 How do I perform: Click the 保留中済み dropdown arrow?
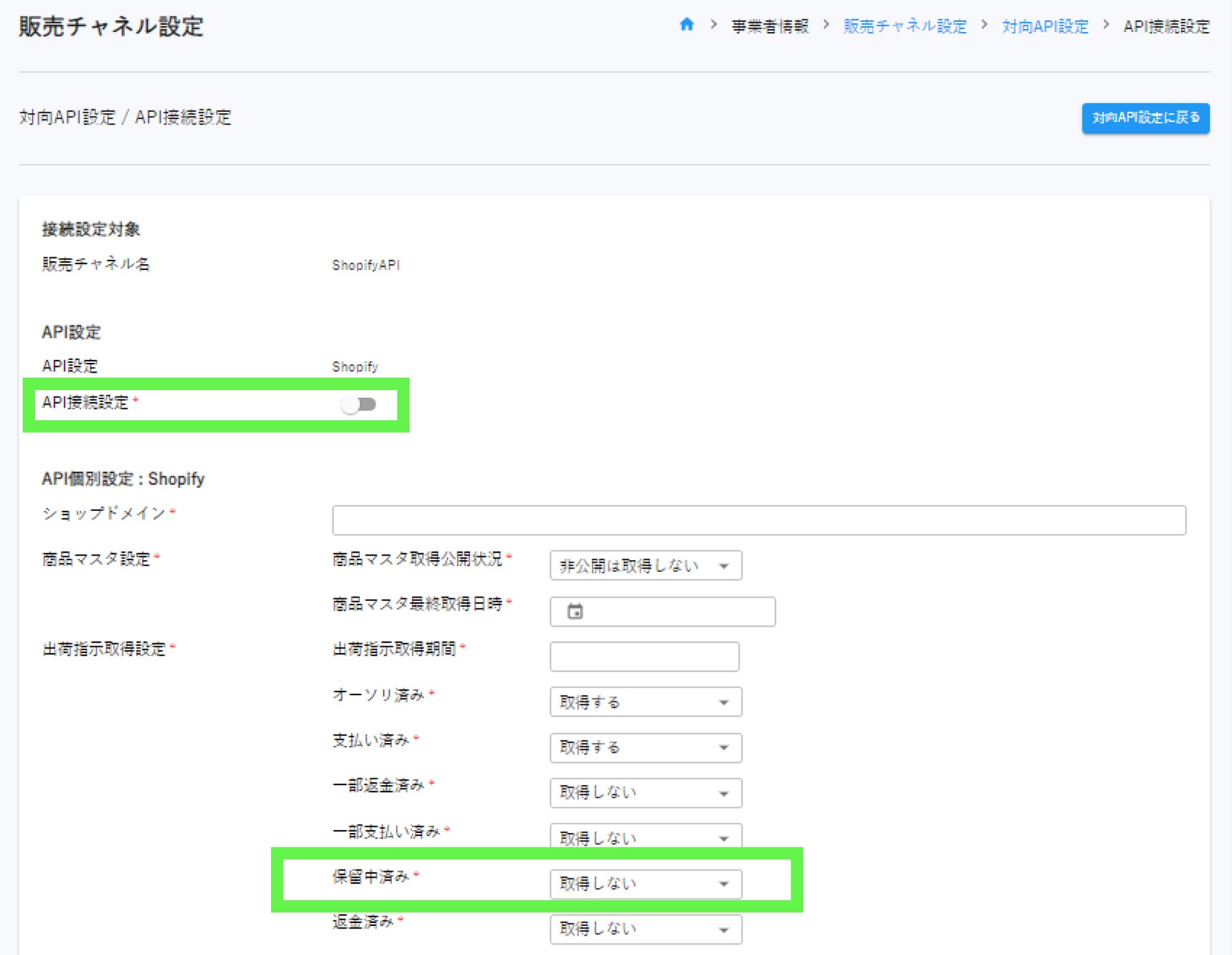[724, 884]
